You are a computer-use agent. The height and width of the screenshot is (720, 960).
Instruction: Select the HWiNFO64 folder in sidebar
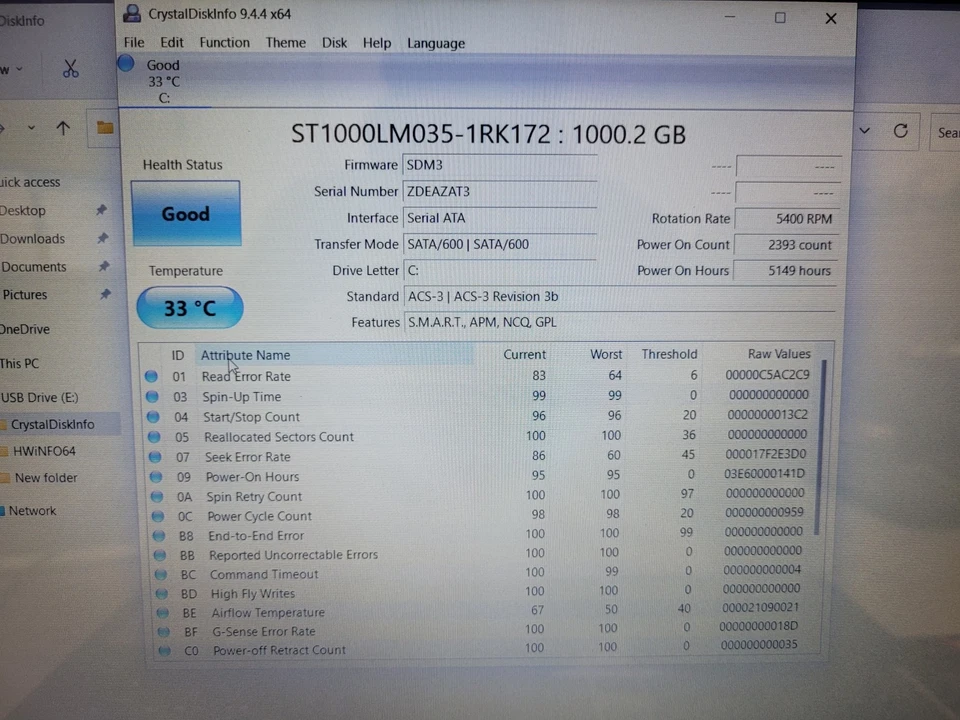44,451
